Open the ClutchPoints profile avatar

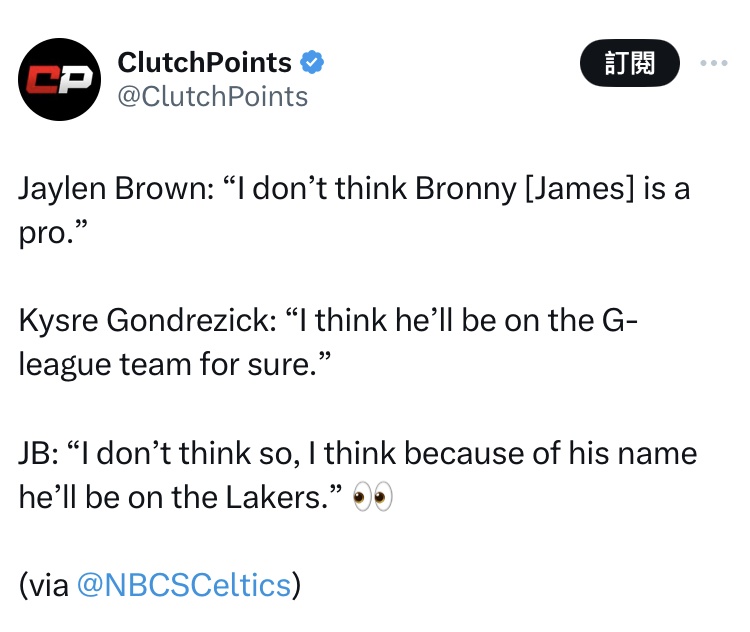coord(61,81)
